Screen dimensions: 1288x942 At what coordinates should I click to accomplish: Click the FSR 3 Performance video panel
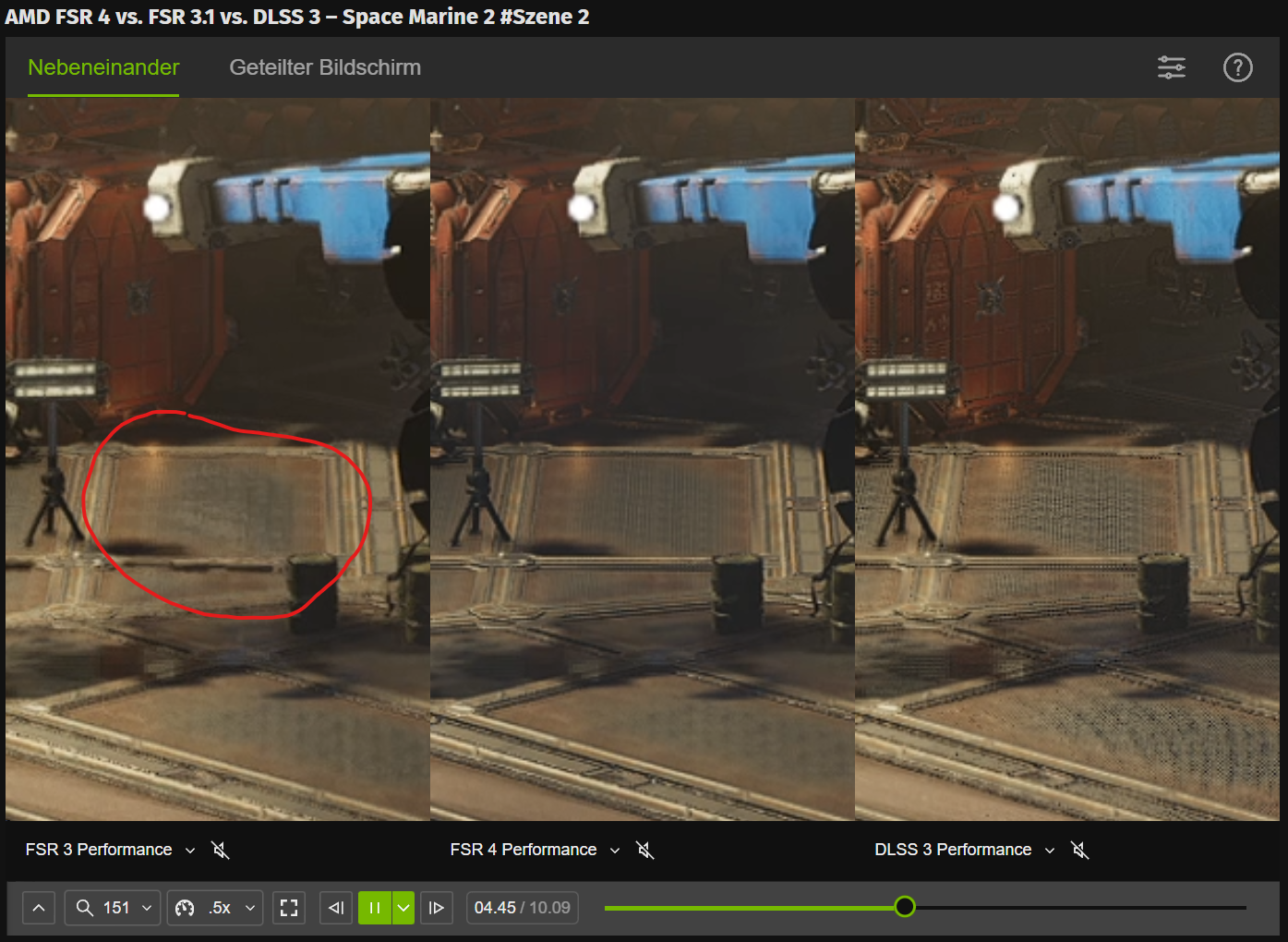[x=218, y=460]
